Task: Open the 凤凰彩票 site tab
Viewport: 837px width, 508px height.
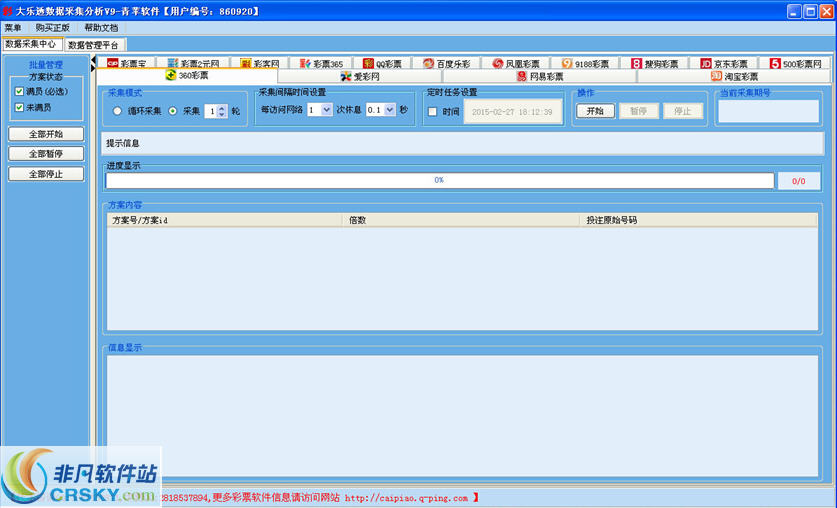Action: 516,63
